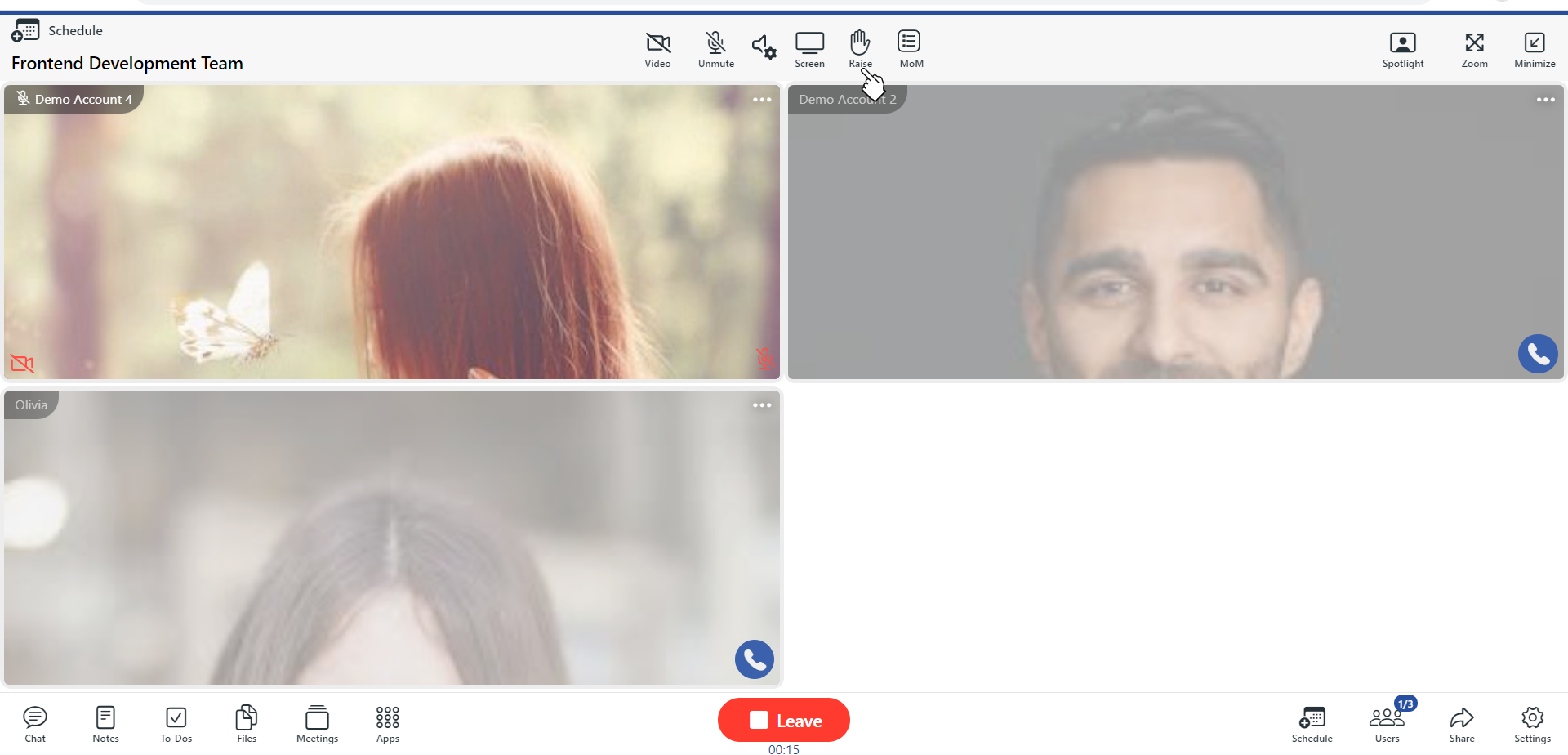Turn on camera with Video button
This screenshot has width=1568, height=755.
[657, 49]
